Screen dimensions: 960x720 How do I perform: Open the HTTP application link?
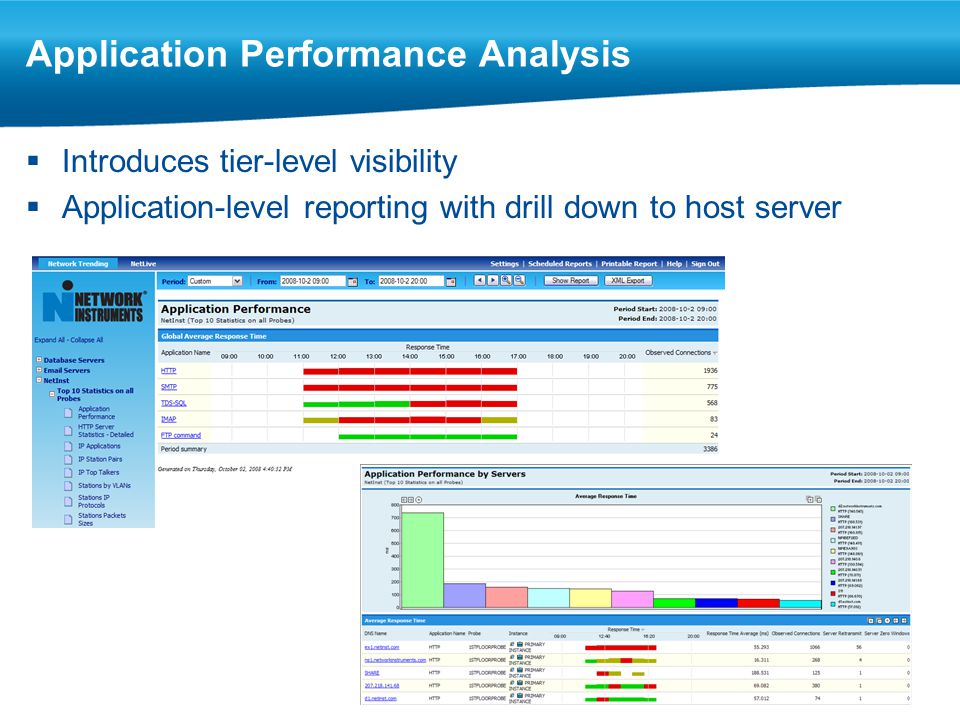pos(168,371)
